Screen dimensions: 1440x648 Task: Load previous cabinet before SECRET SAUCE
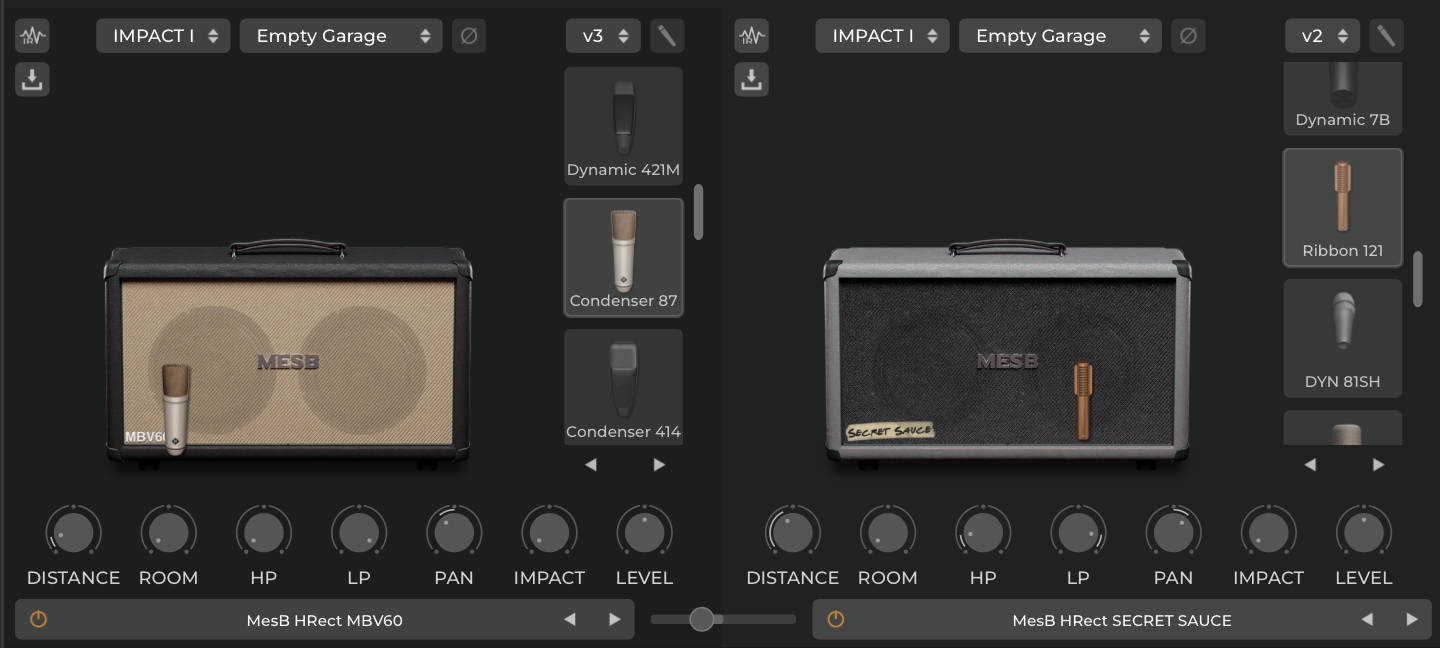(1367, 620)
